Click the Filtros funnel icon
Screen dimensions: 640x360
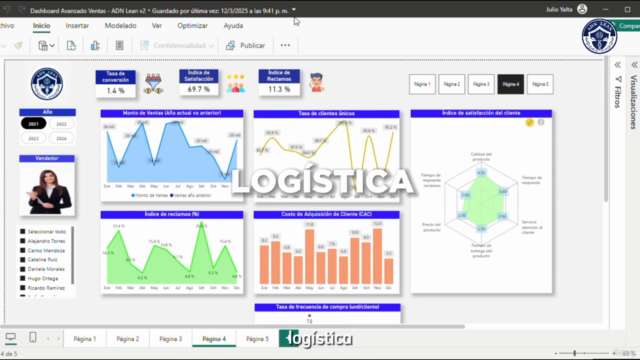(618, 79)
